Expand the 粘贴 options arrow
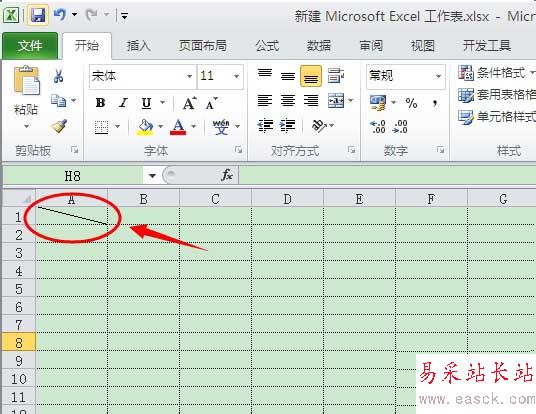Screen dimensions: 536x414 pyautogui.click(x=26, y=126)
